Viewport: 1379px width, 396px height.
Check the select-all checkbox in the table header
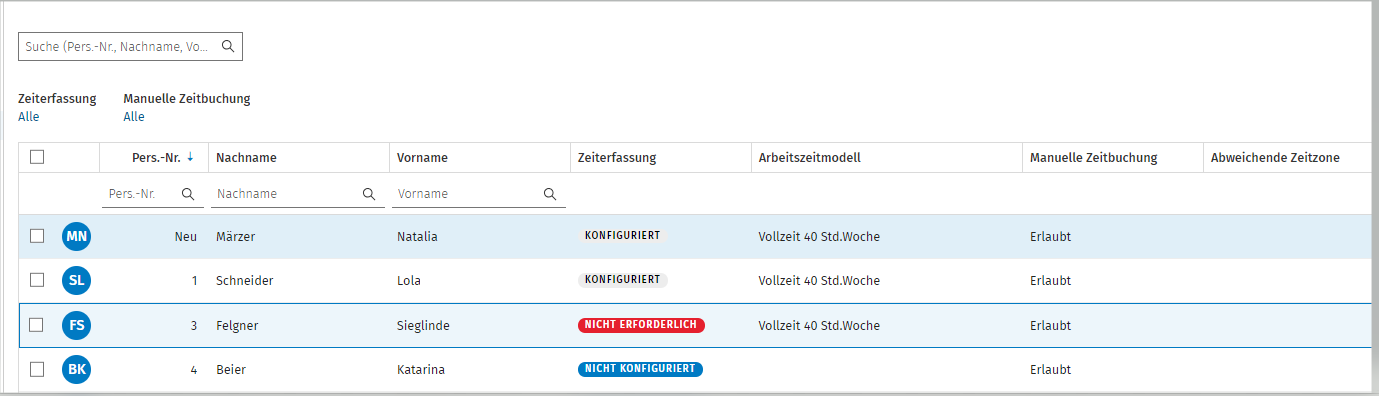[x=37, y=157]
